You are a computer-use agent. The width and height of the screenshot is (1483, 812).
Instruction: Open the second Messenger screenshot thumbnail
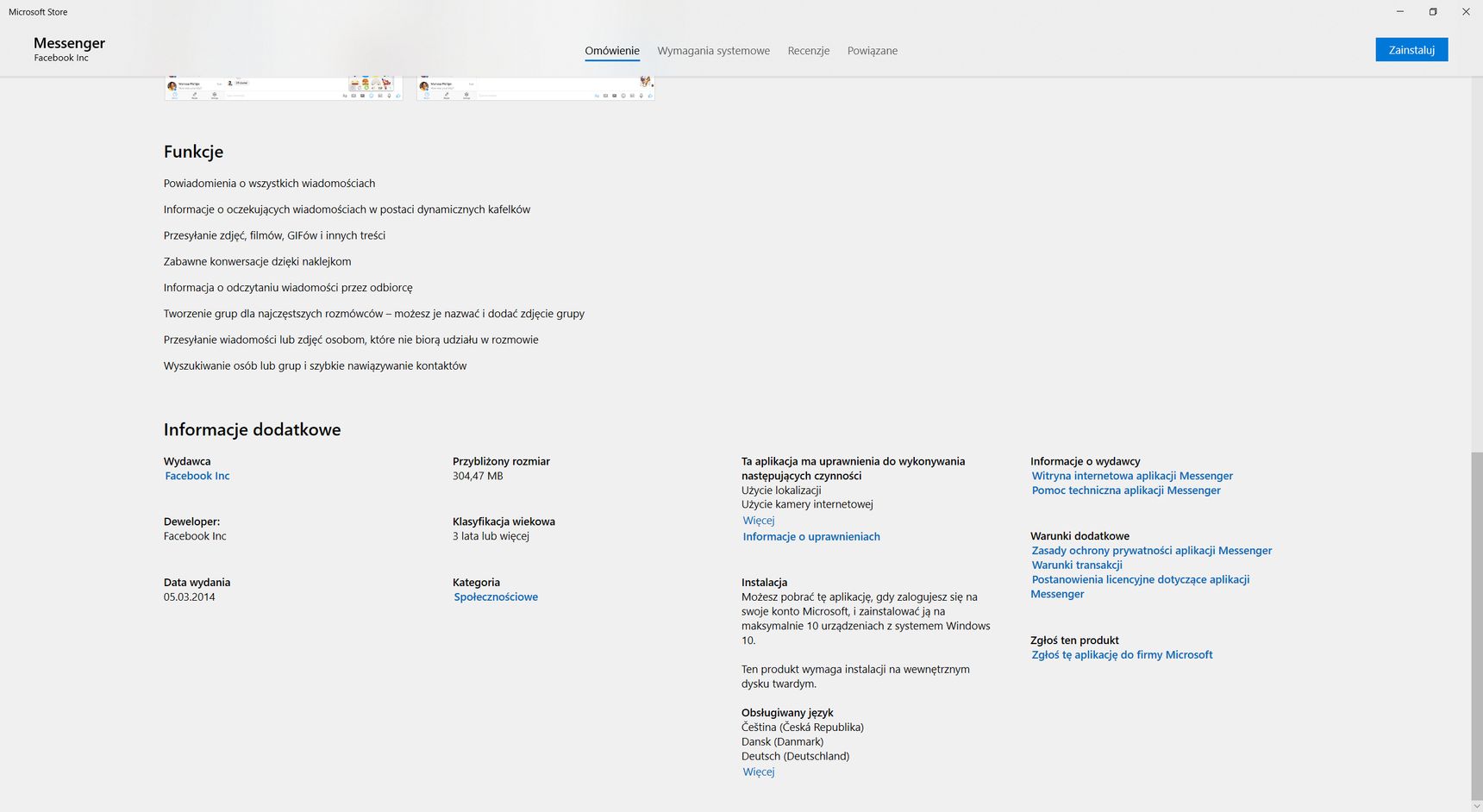click(535, 88)
